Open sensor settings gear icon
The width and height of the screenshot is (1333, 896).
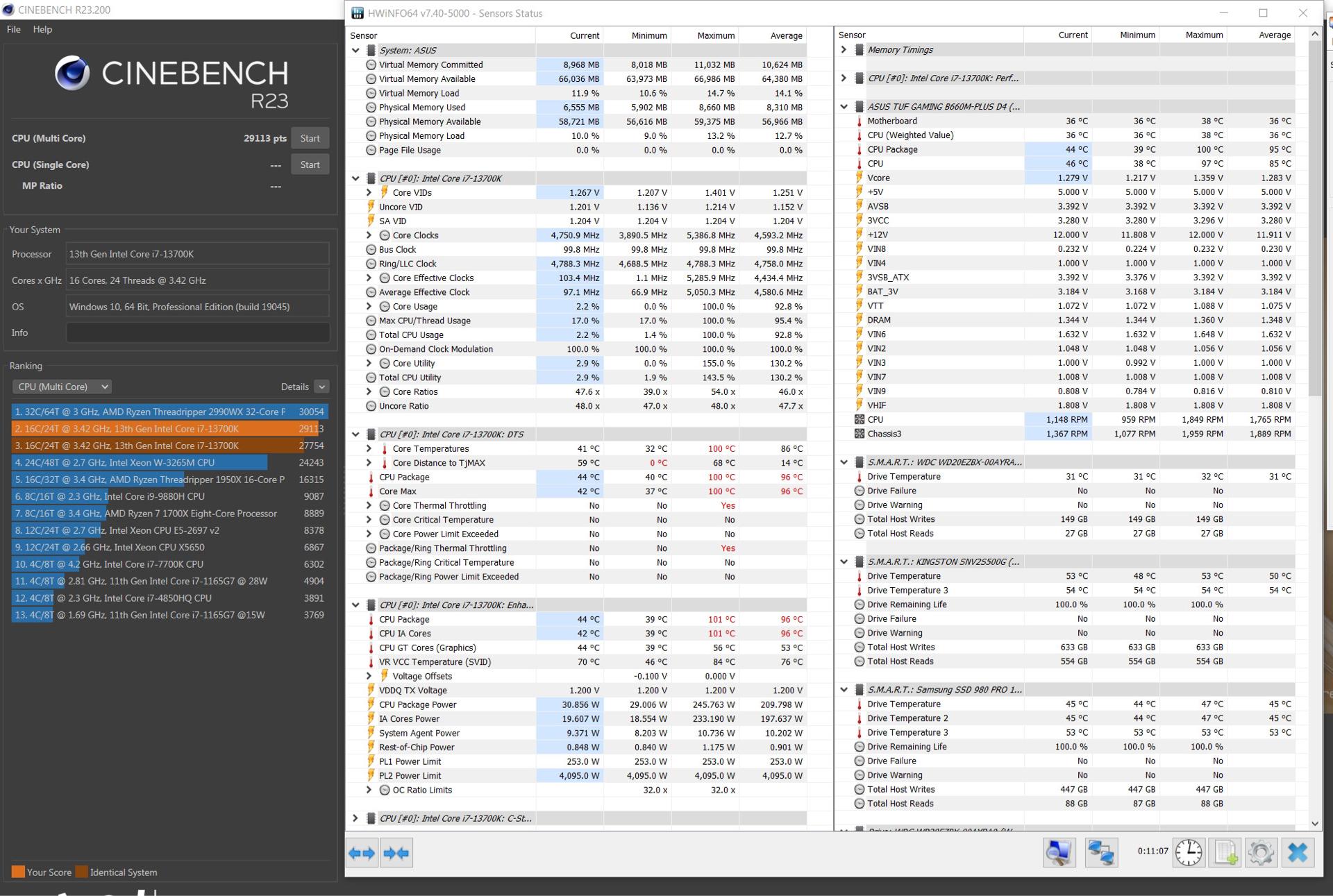[1261, 852]
